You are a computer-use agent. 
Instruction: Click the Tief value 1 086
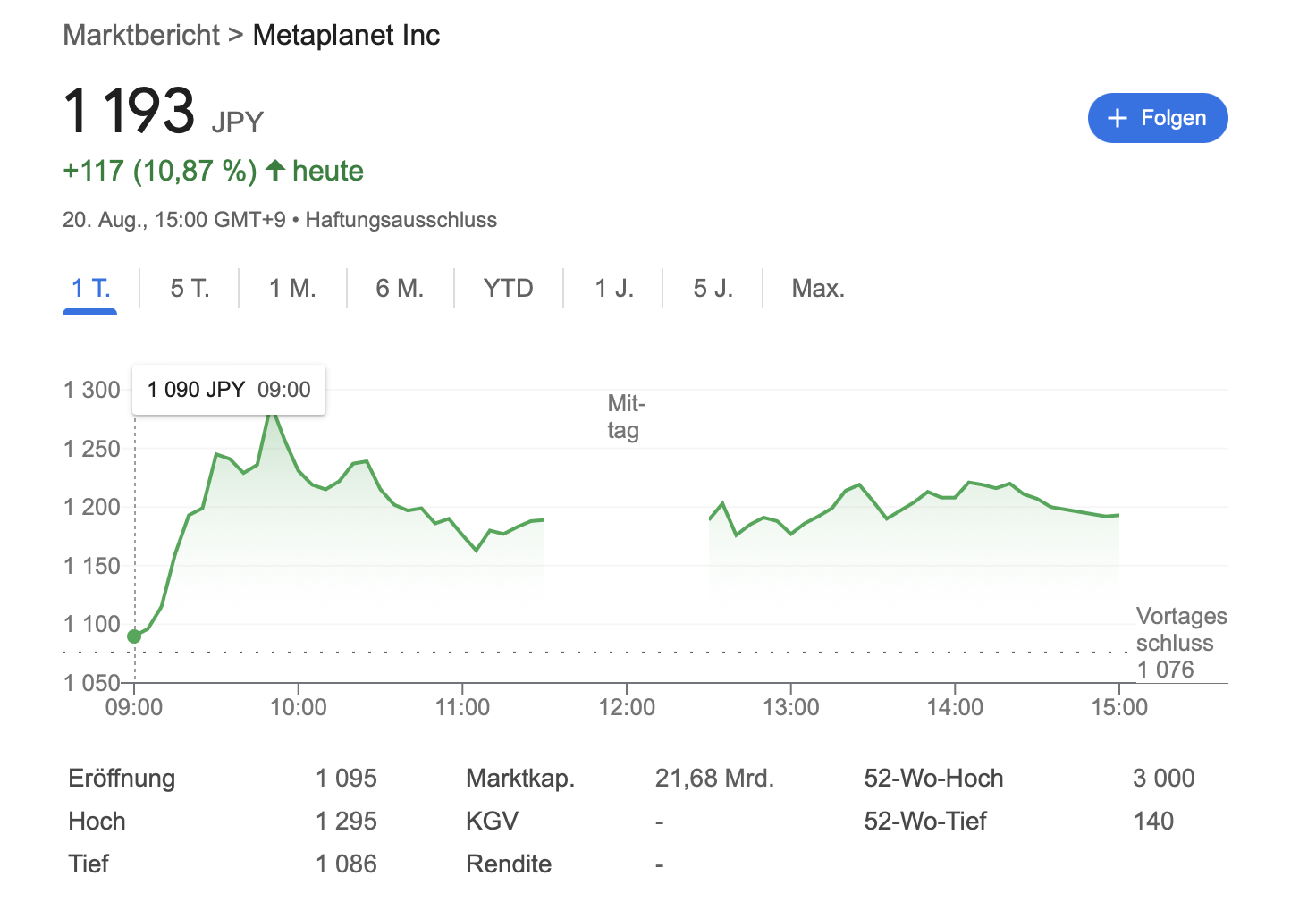[346, 864]
